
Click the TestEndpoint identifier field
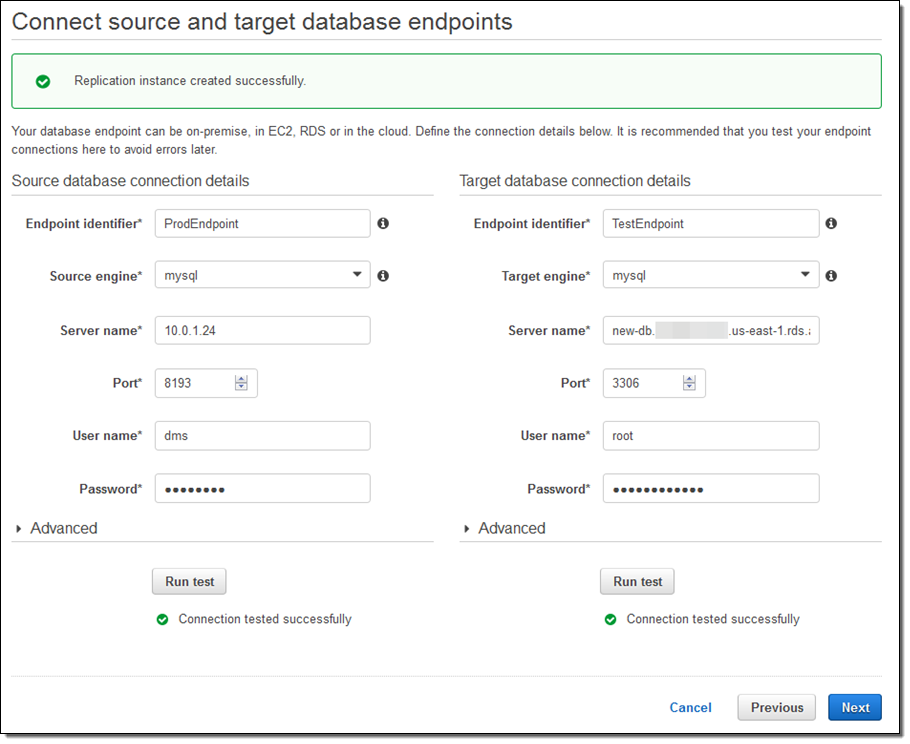point(710,224)
